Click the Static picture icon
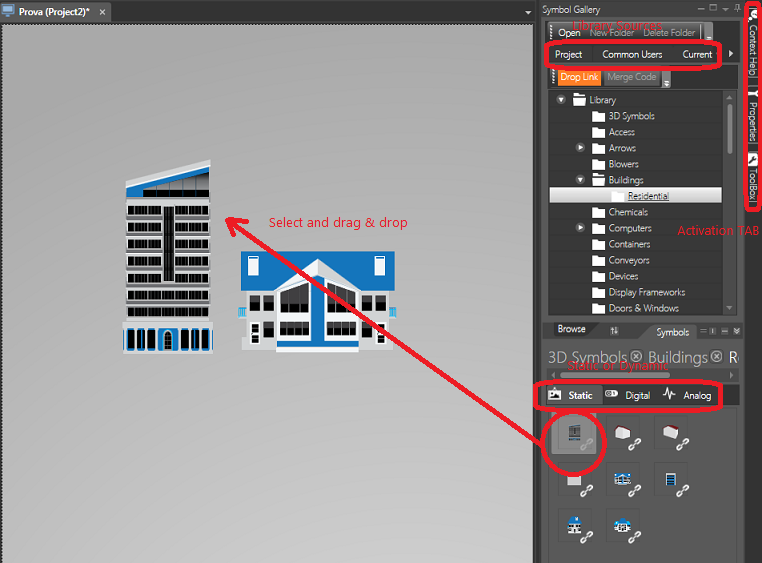762x563 pixels. (x=554, y=394)
